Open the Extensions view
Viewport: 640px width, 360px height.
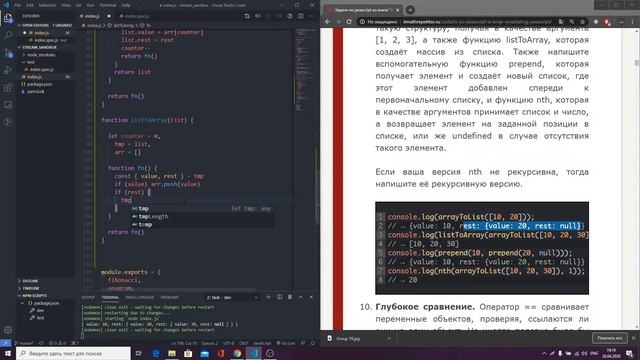(x=8, y=87)
